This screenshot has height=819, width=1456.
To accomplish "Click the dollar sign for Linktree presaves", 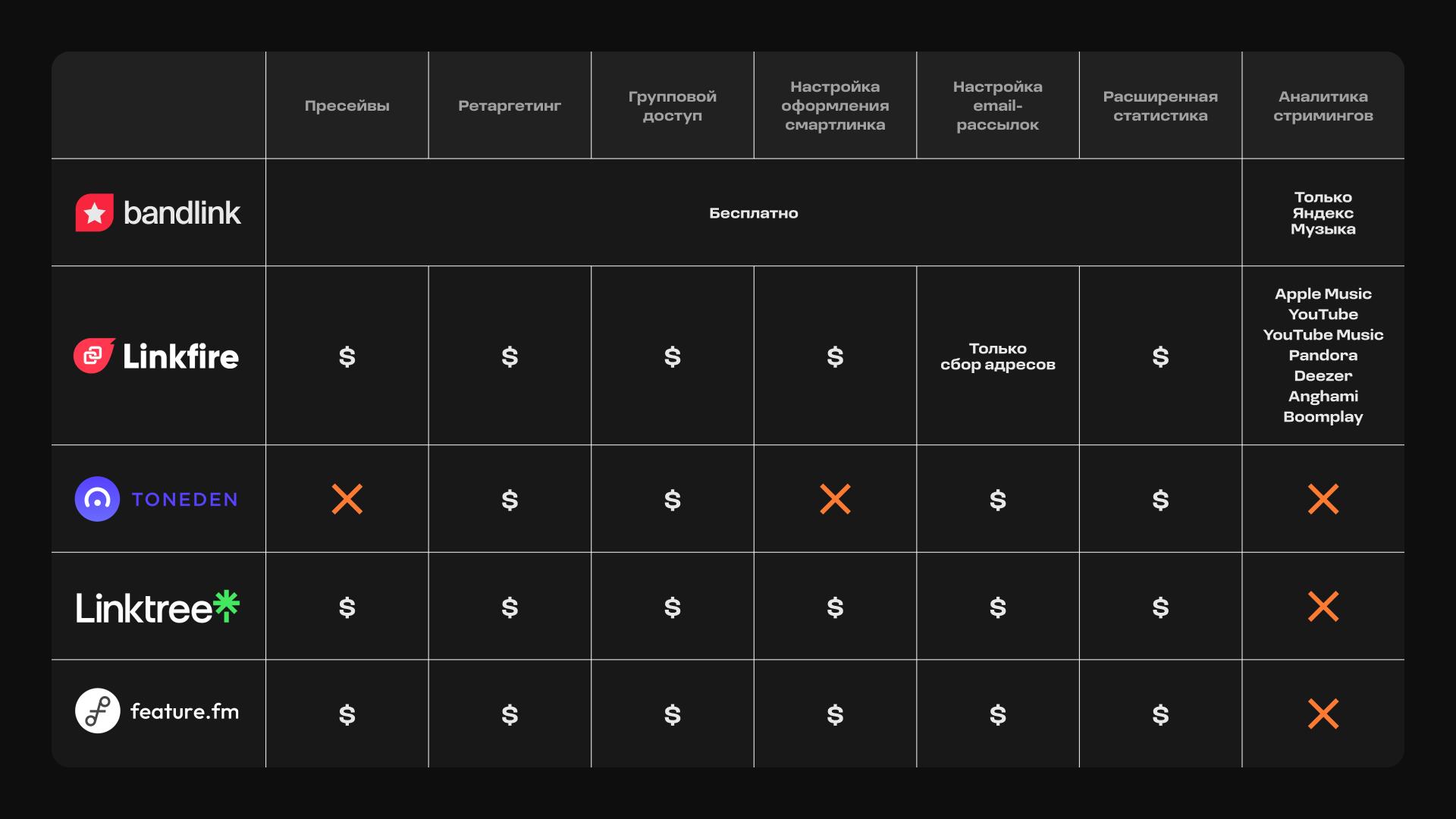I will (x=347, y=607).
